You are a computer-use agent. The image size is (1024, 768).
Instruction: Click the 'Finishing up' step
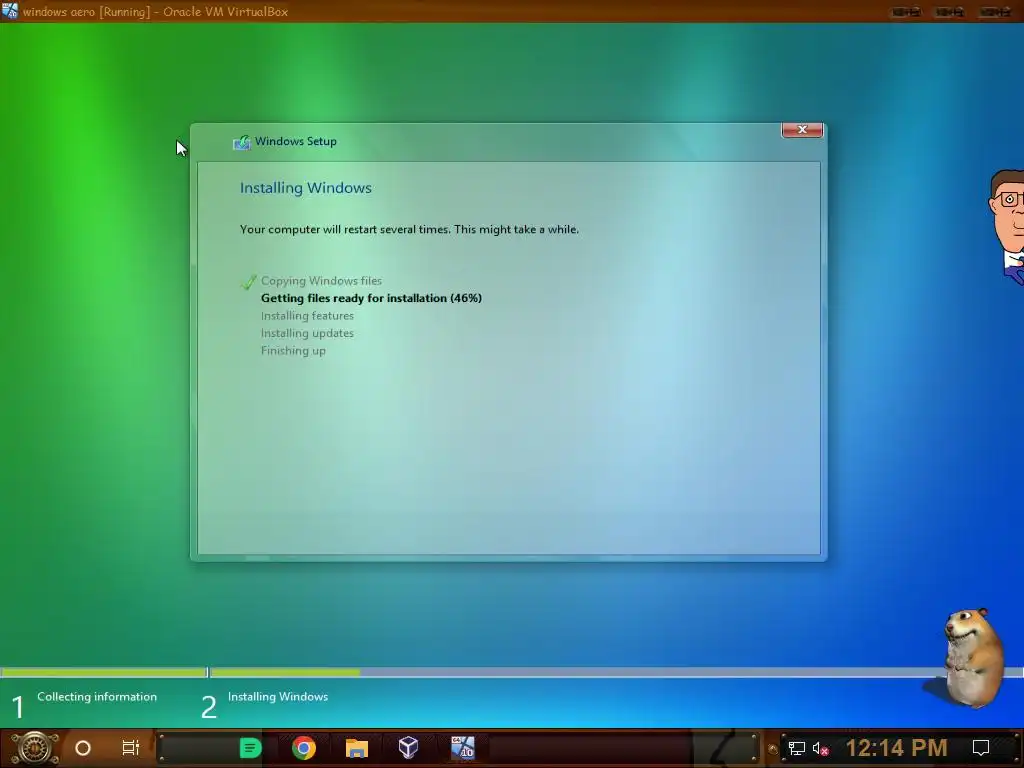[293, 351]
